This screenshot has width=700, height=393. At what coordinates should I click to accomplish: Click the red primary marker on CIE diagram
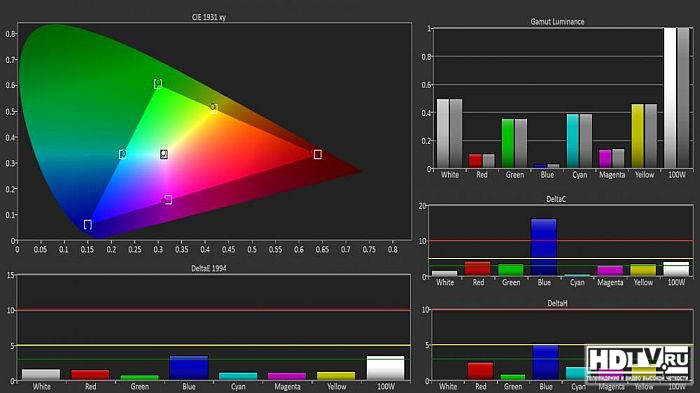(317, 154)
